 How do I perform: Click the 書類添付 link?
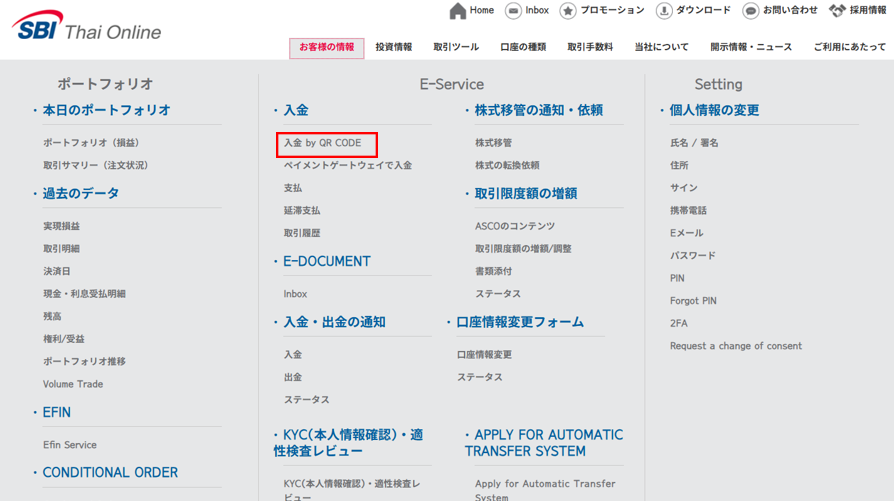coord(494,271)
